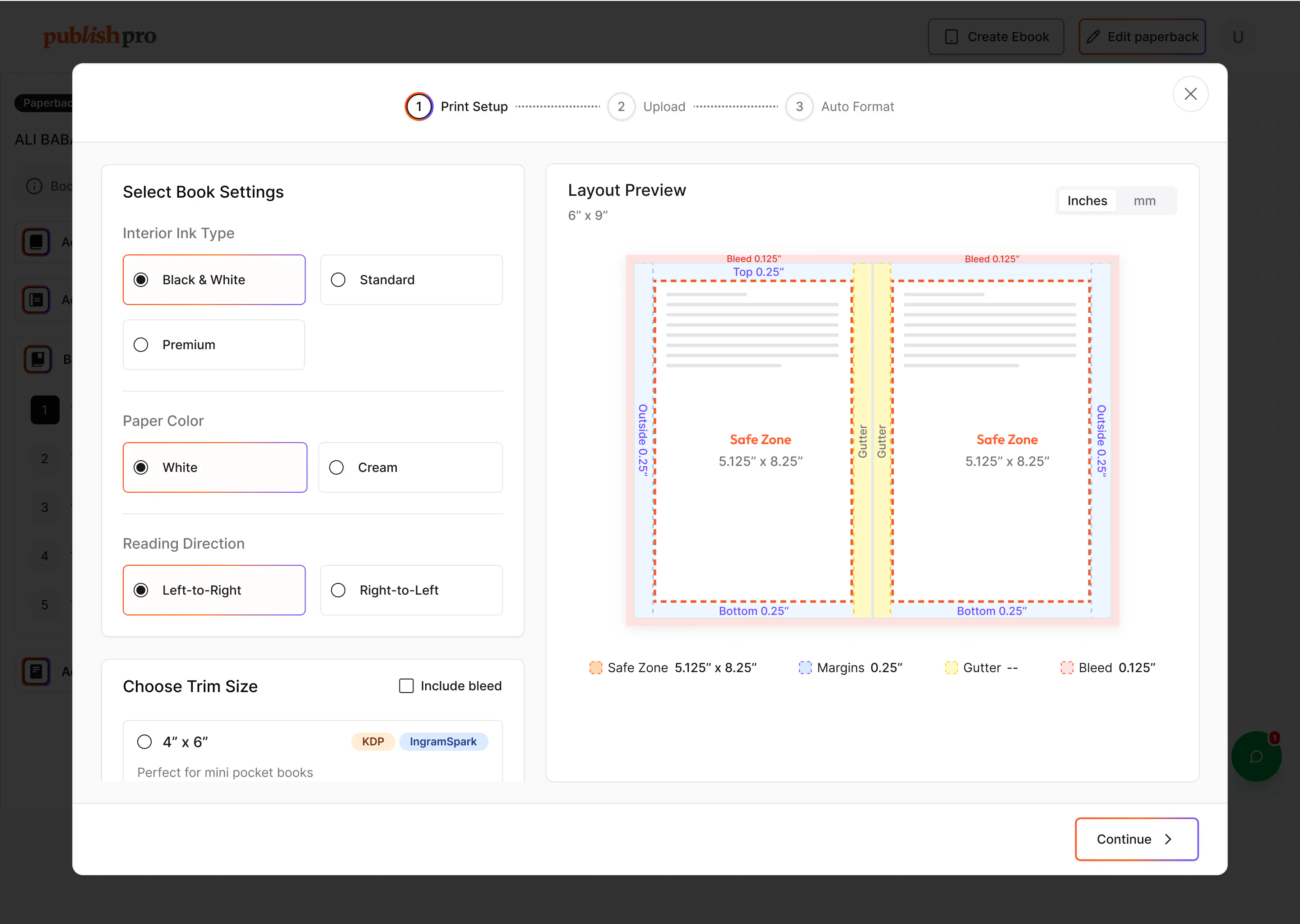Click the Bleed legend swatch
Viewport: 1300px width, 924px height.
pyautogui.click(x=1067, y=667)
